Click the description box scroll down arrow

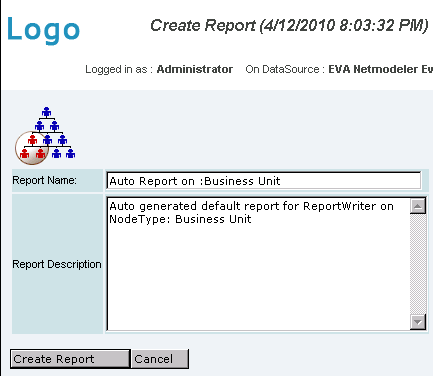(418, 322)
